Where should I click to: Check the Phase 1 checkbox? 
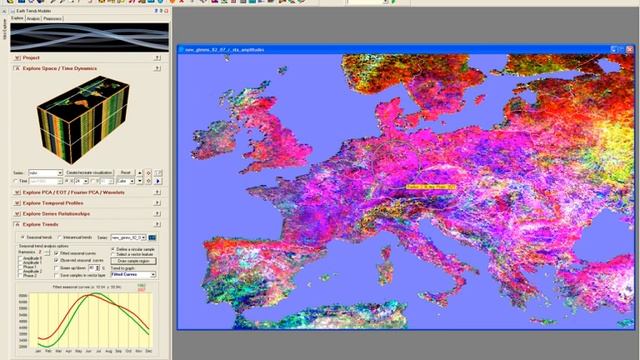click(20, 267)
